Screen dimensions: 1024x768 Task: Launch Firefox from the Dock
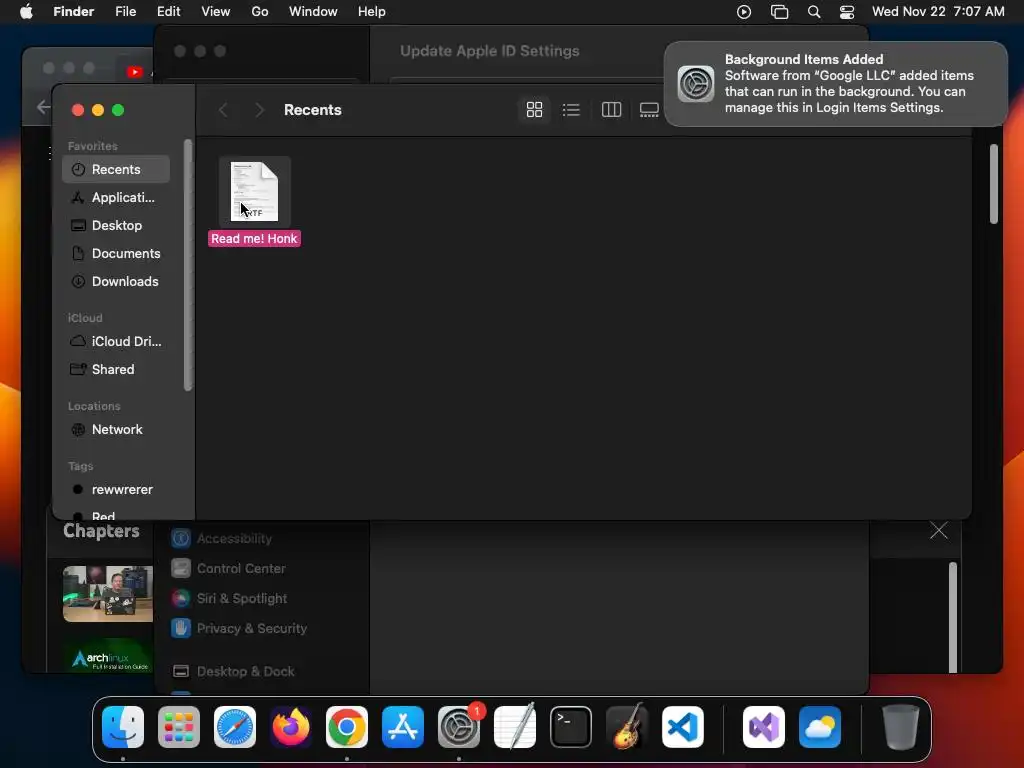[291, 727]
